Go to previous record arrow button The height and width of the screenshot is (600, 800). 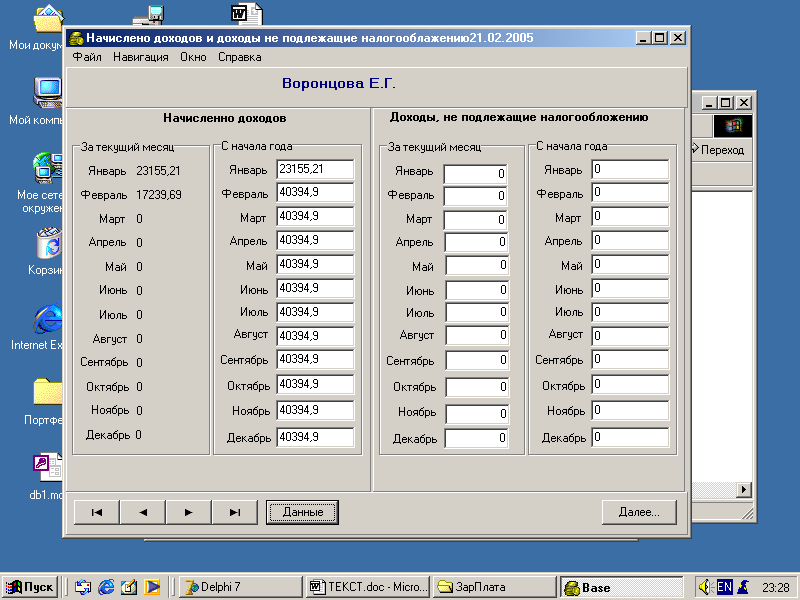click(x=143, y=512)
